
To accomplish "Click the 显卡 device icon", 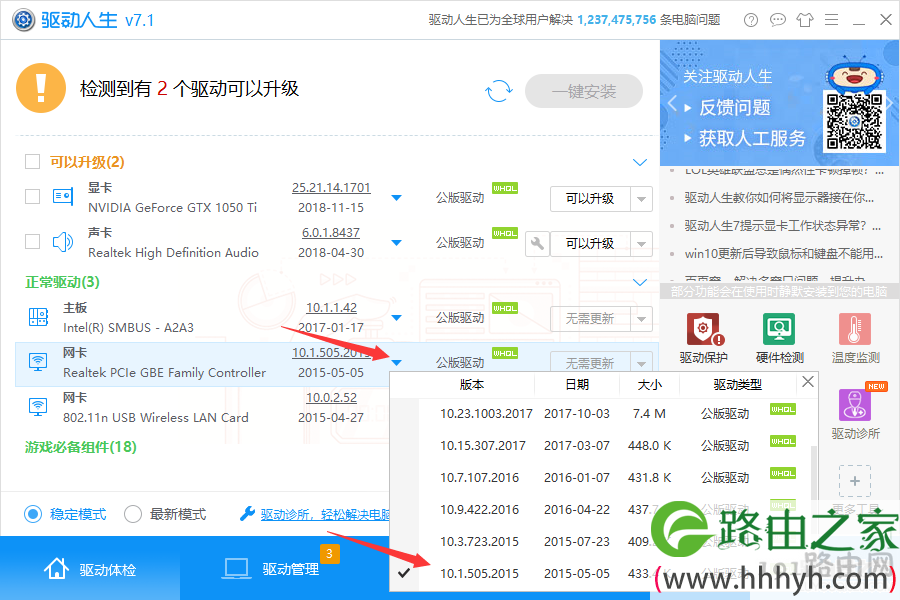I will [63, 197].
